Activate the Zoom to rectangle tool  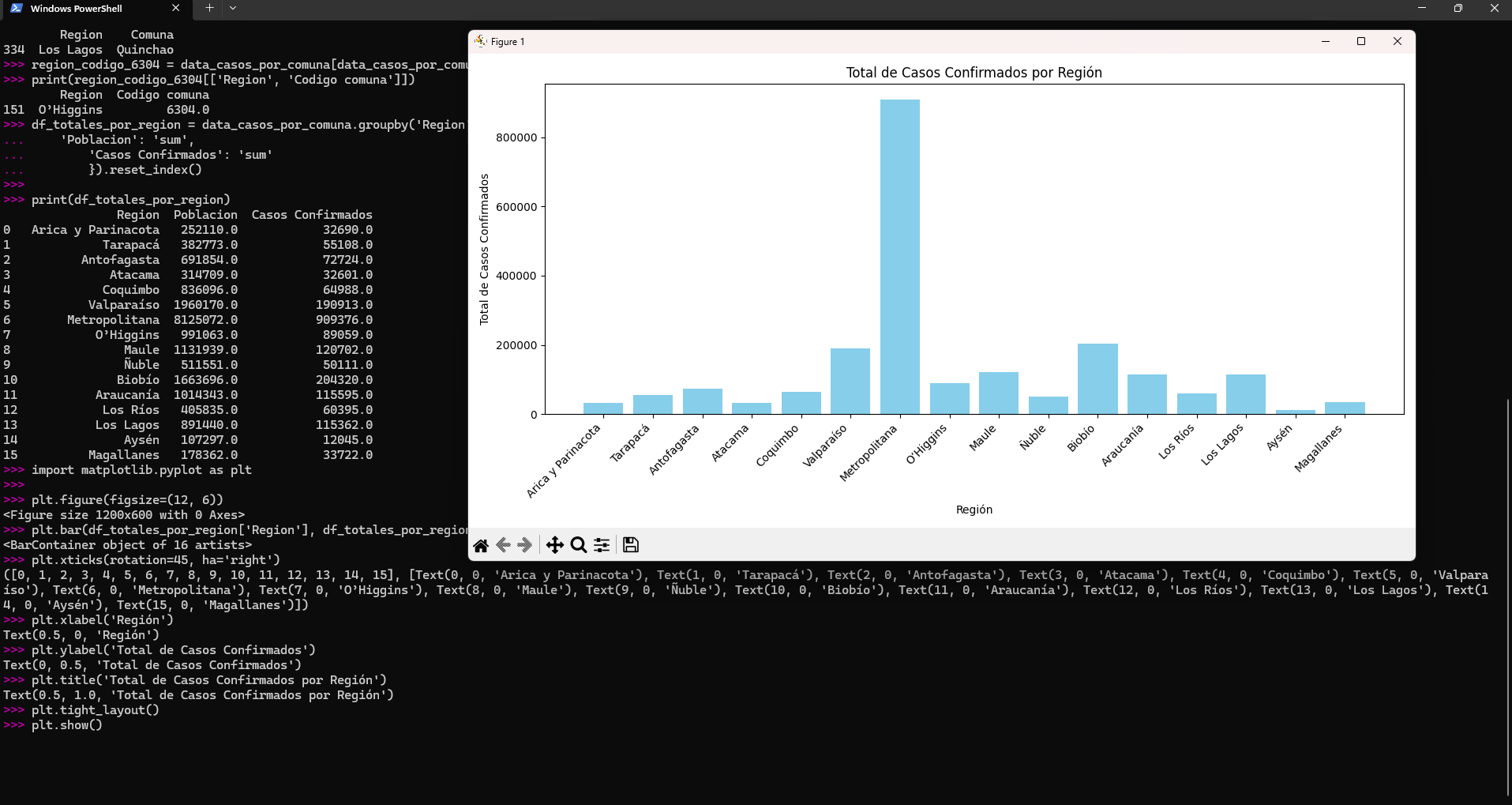pyautogui.click(x=579, y=545)
